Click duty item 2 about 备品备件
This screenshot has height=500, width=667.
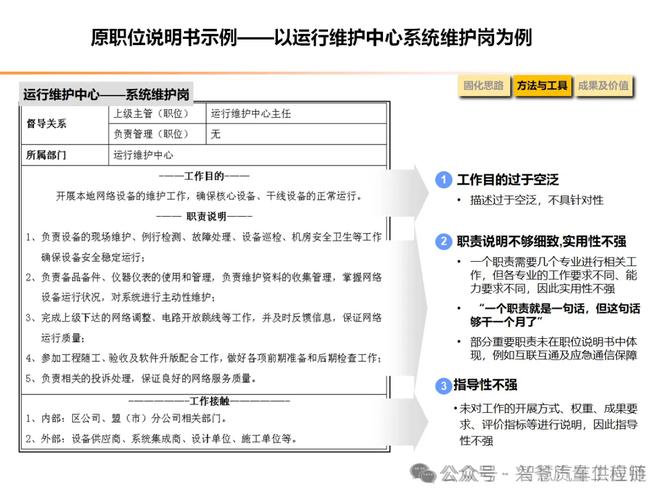[203, 287]
